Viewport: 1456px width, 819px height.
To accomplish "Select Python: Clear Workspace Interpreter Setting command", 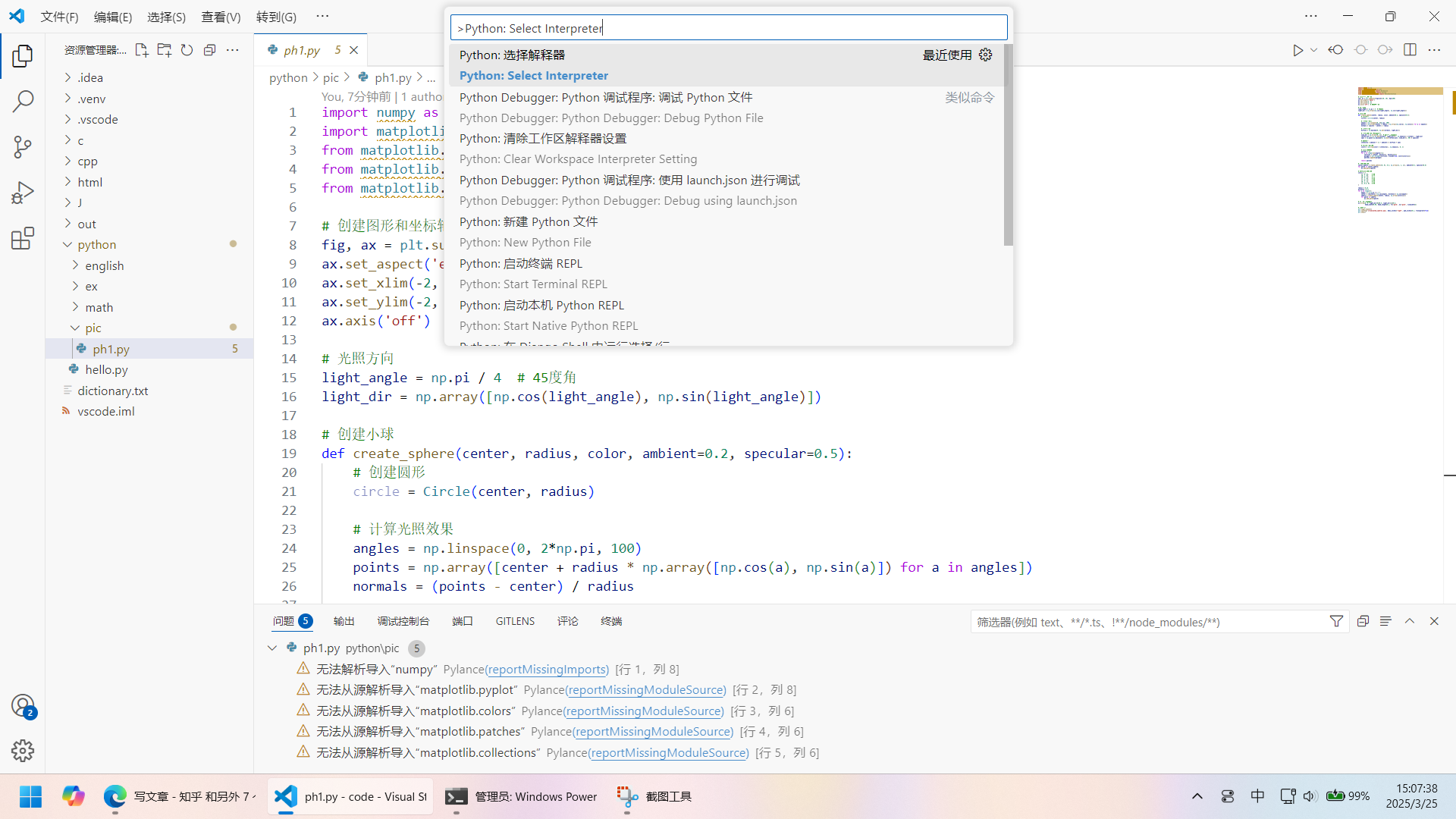I will tap(578, 159).
